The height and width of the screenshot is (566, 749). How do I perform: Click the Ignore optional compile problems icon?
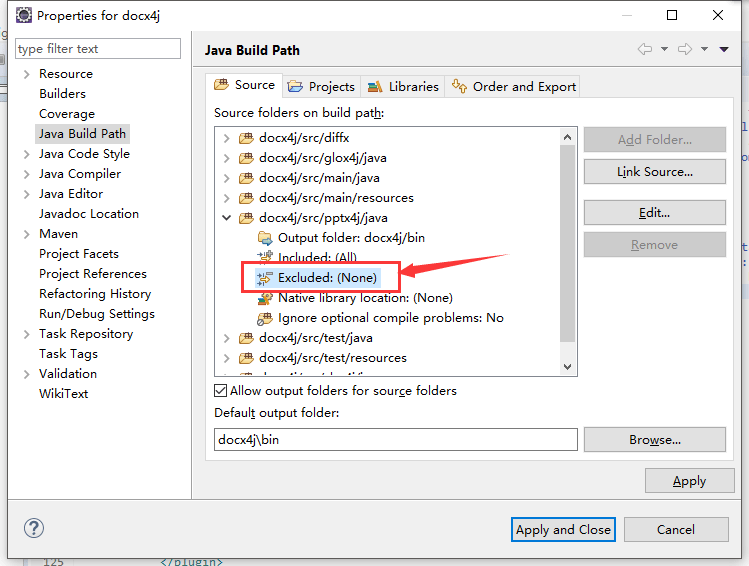(265, 319)
